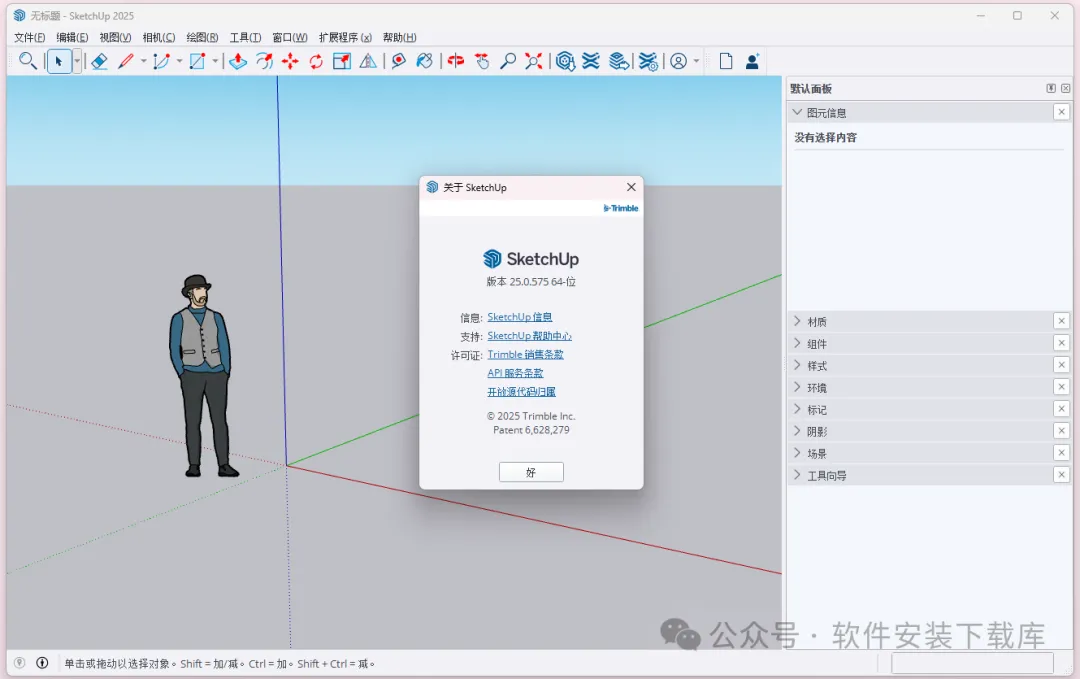Expand the 材质 panel
The image size is (1080, 679).
coord(797,321)
